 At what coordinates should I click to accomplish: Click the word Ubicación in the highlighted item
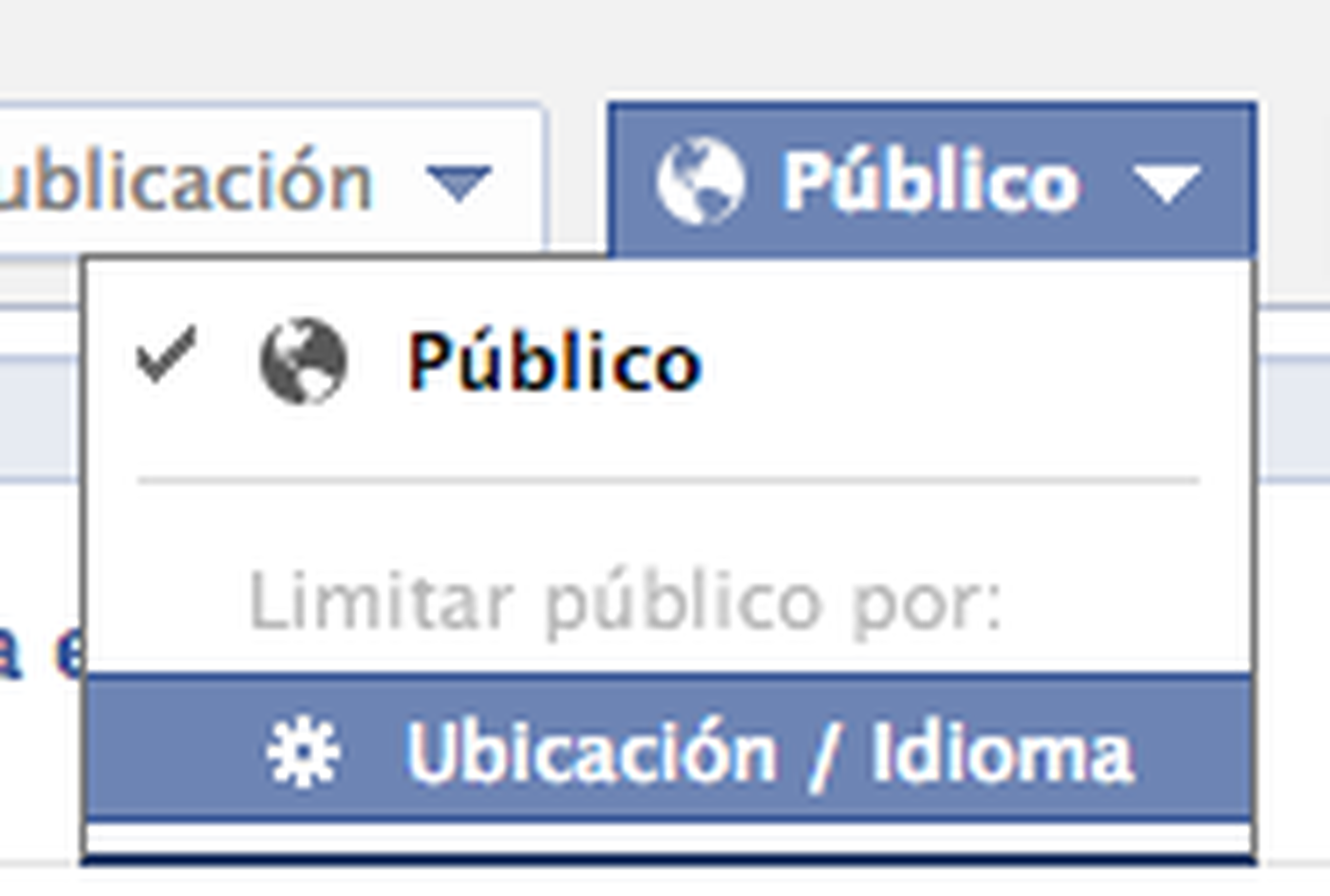point(591,751)
